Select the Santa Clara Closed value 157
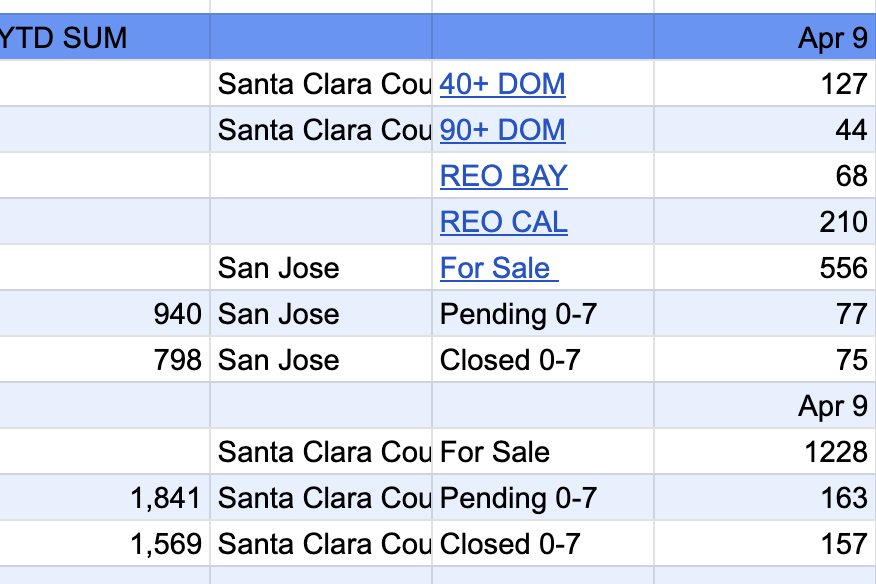The image size is (876, 584). (765, 543)
